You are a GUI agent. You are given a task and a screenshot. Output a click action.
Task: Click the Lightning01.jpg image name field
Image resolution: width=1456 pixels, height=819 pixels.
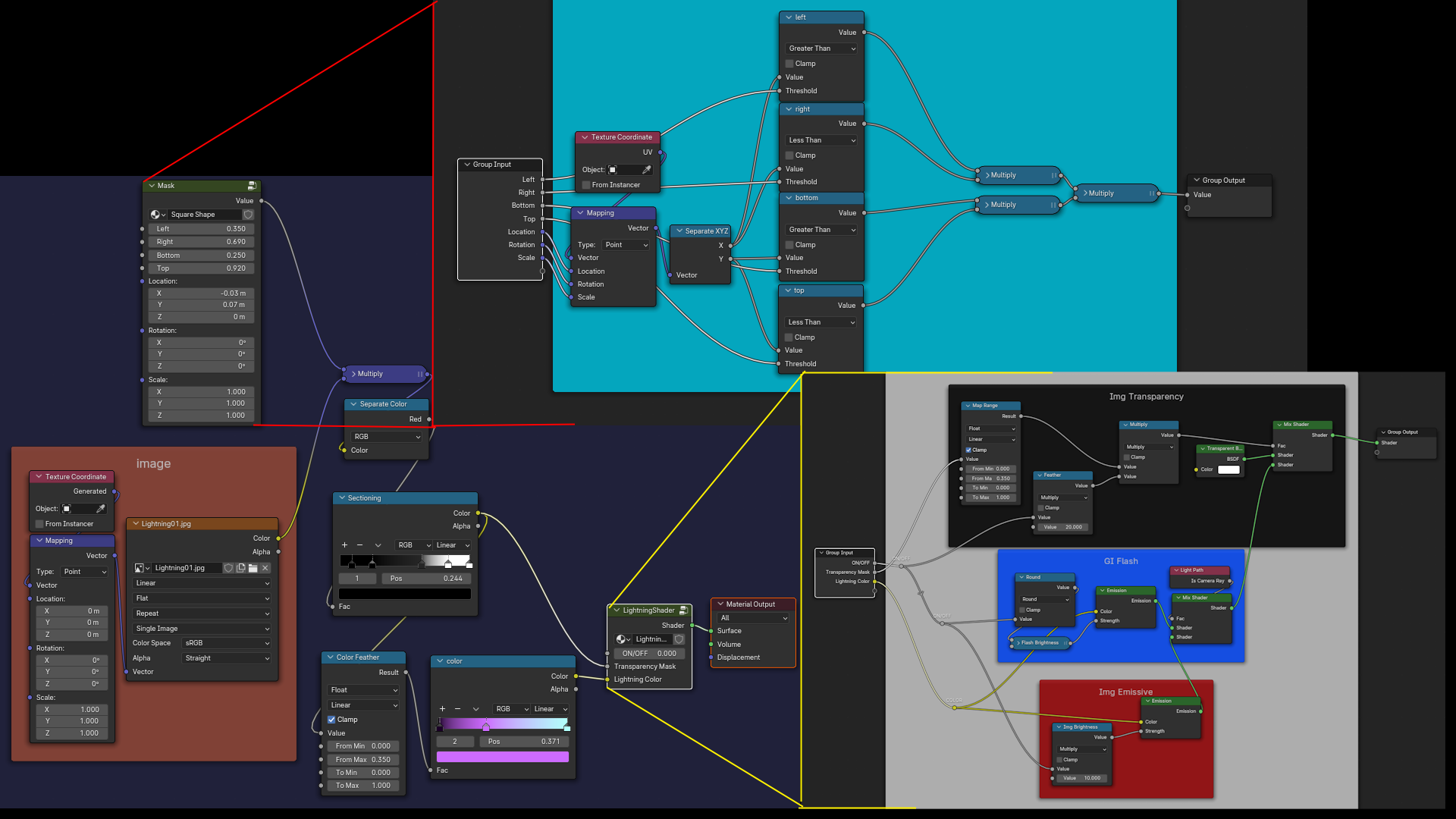[x=187, y=568]
